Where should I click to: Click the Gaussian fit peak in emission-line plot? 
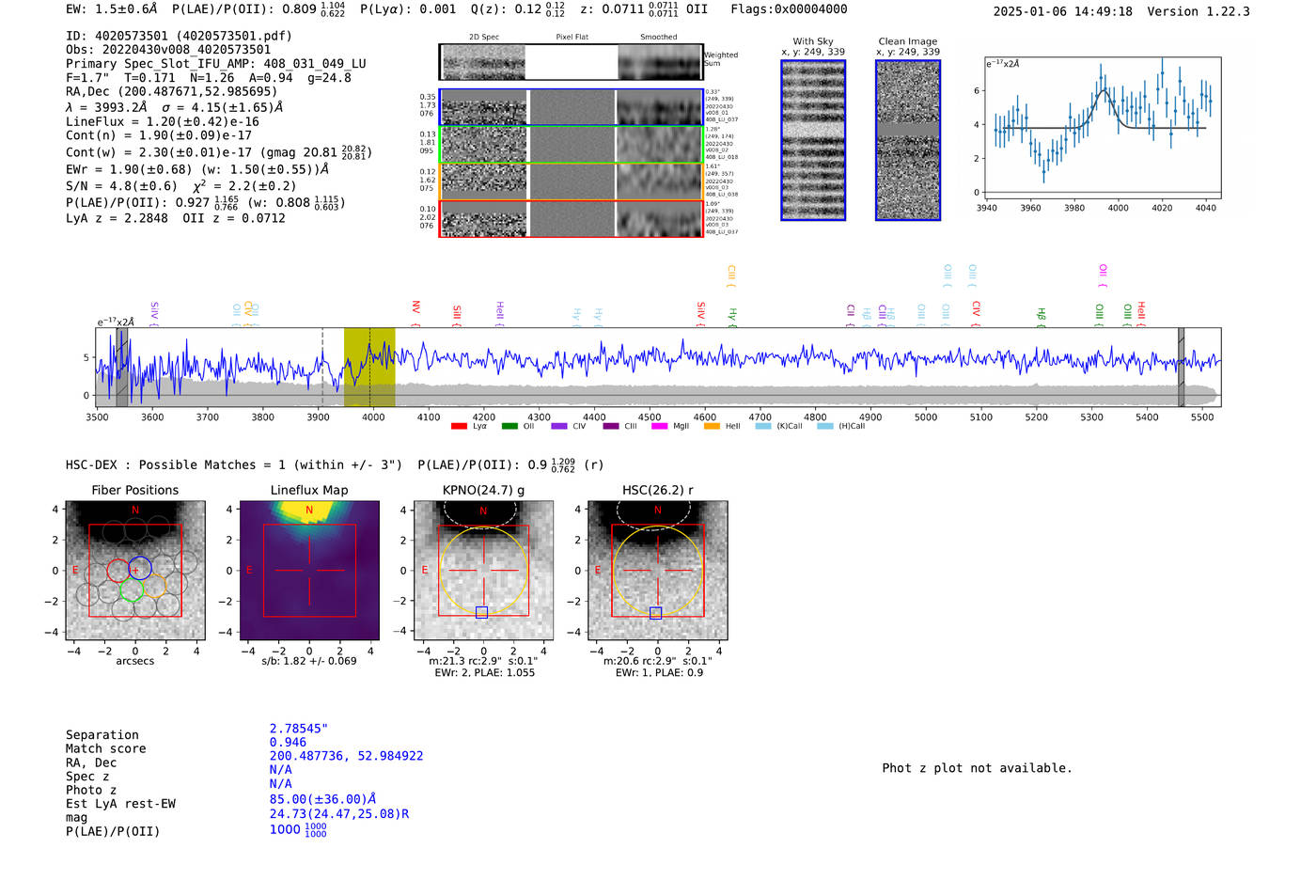coord(1104,91)
